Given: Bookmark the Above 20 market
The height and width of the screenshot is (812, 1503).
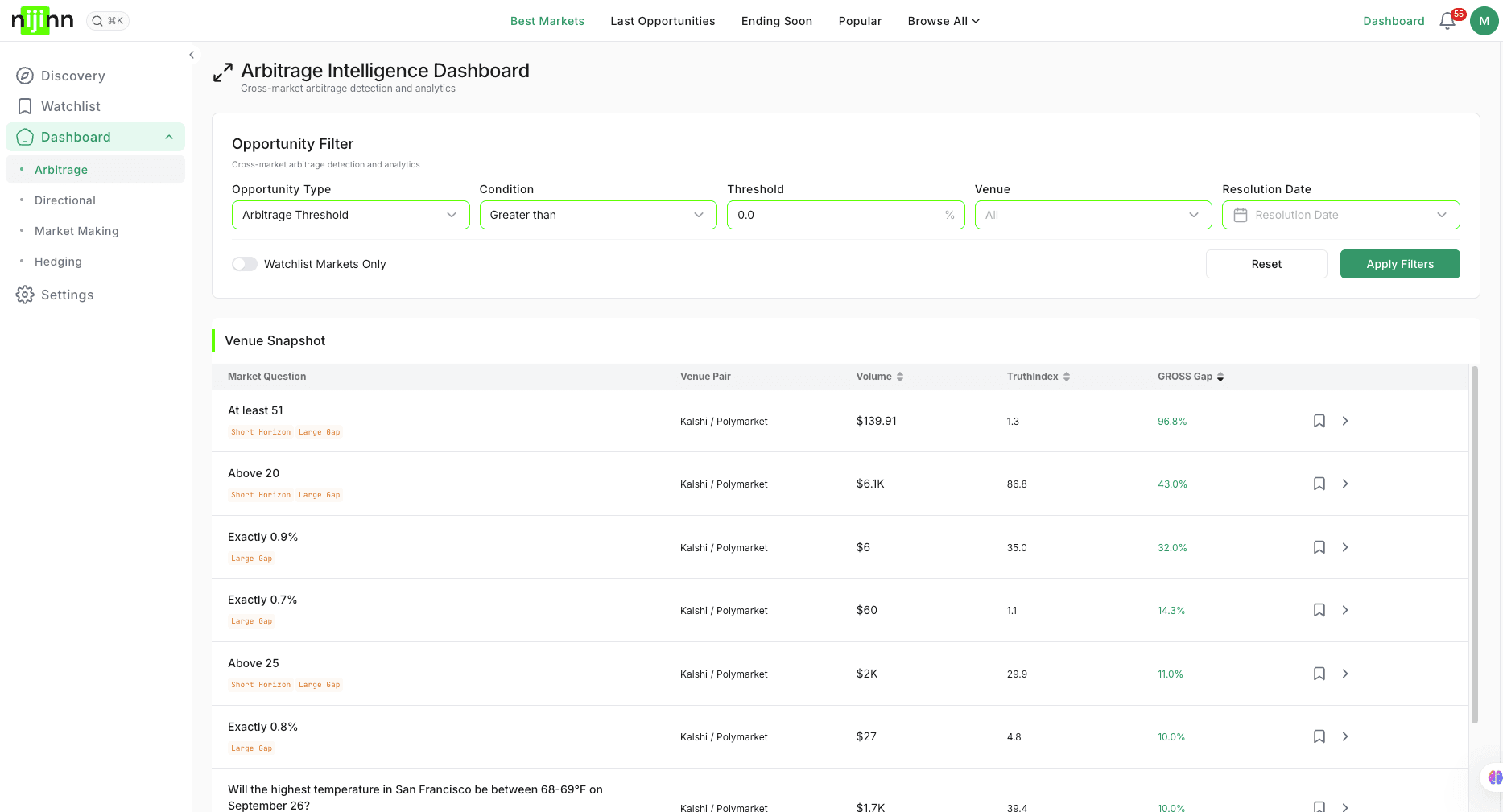Looking at the screenshot, I should coord(1319,484).
